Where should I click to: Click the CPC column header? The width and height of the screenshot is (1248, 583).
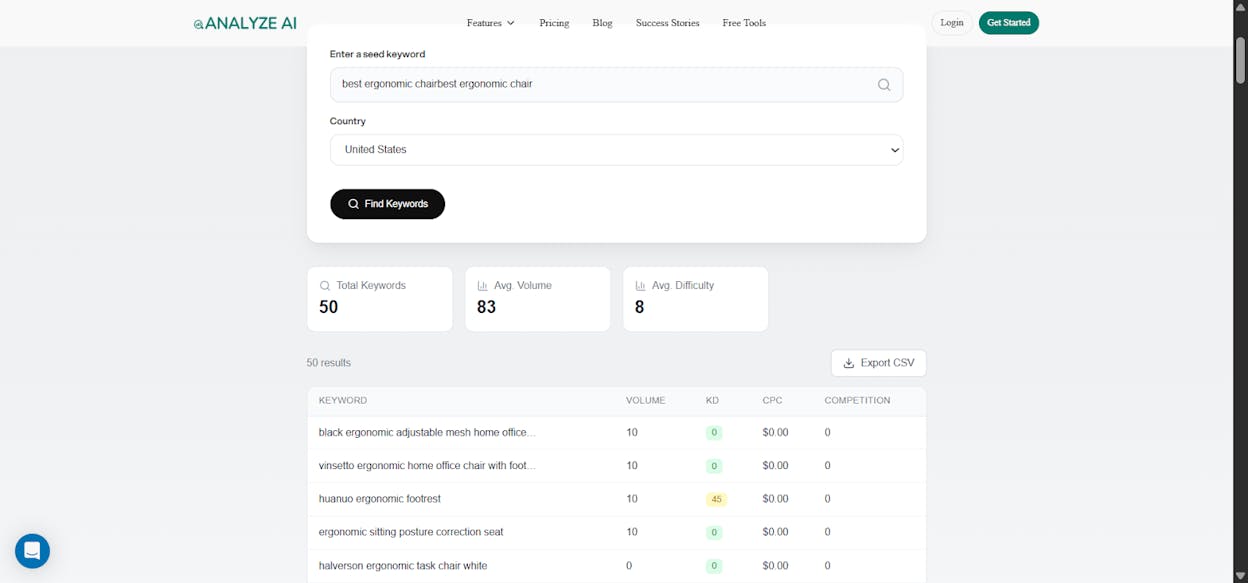point(772,400)
